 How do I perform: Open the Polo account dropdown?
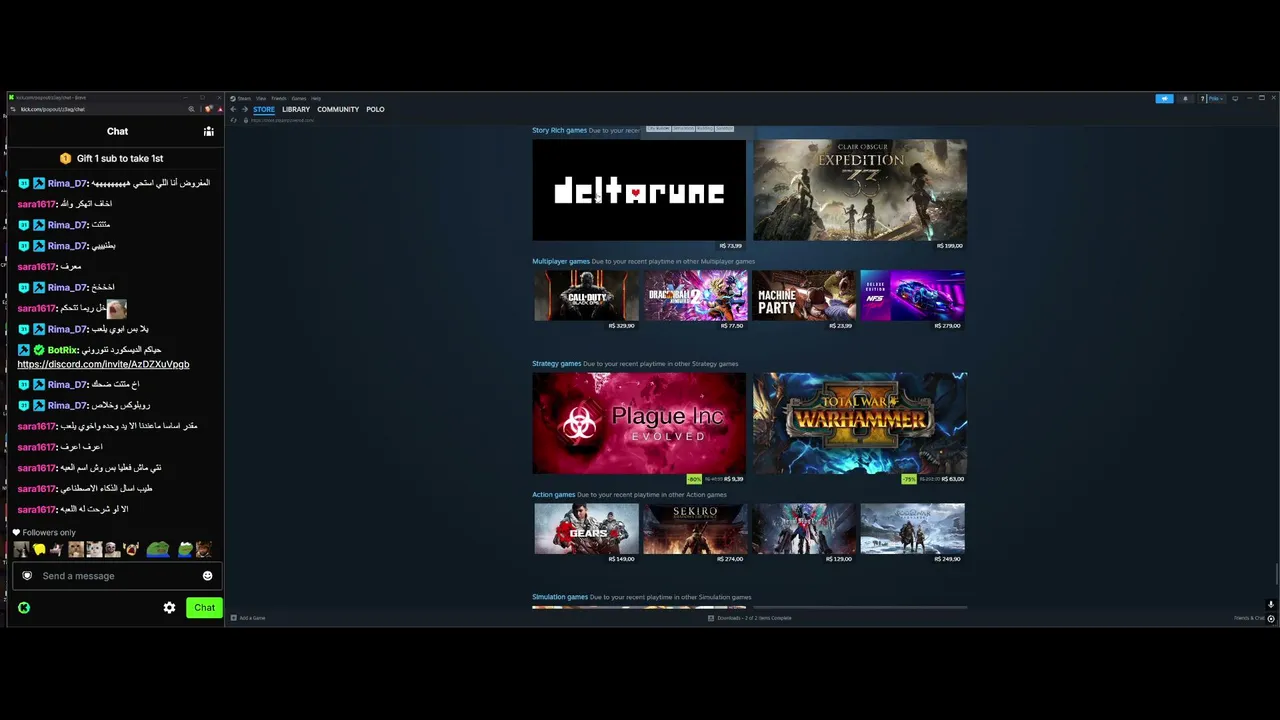click(x=1216, y=99)
